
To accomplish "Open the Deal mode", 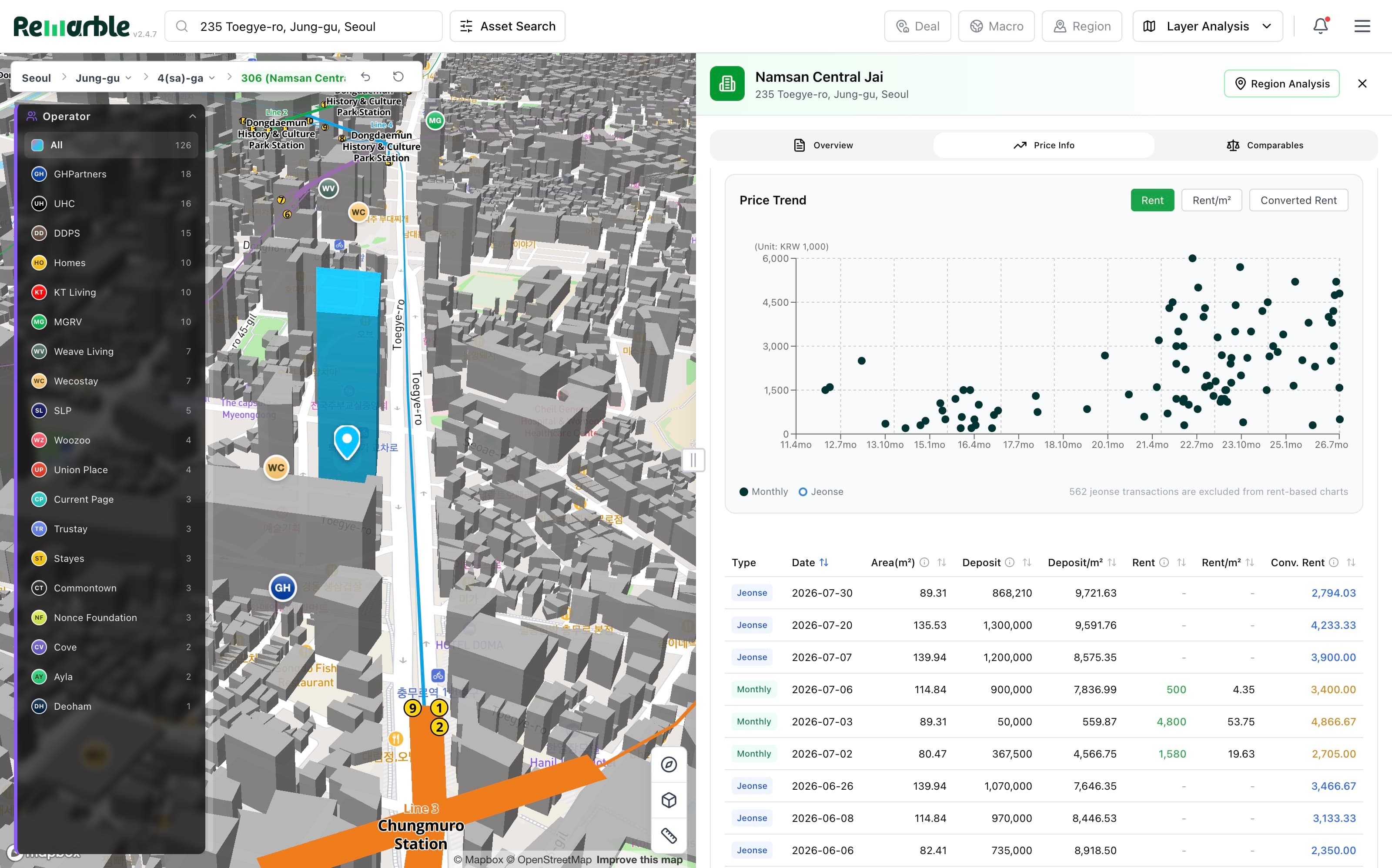I will click(918, 26).
